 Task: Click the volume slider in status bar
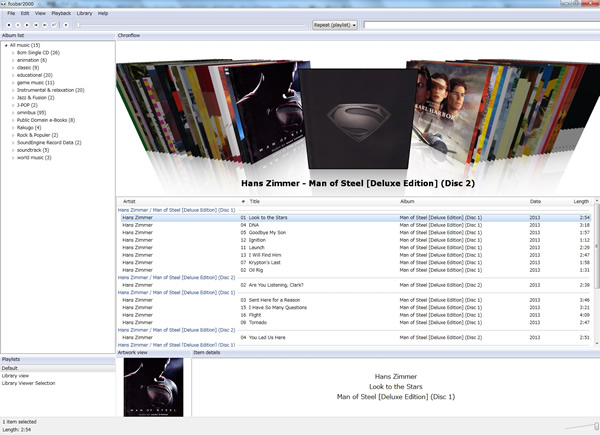(582, 426)
